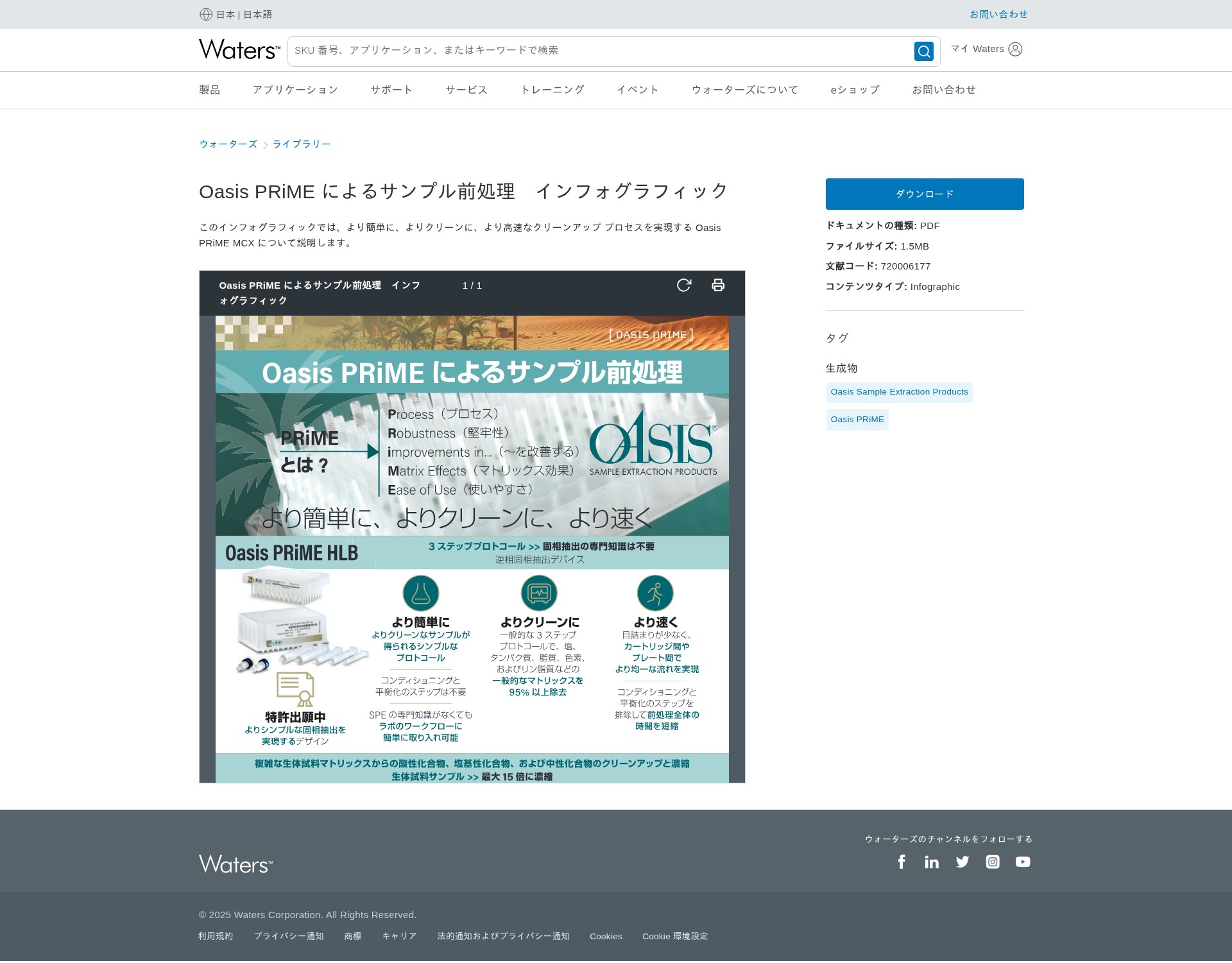Click the flask icon above より簡単に
The image size is (1232, 963).
421,593
